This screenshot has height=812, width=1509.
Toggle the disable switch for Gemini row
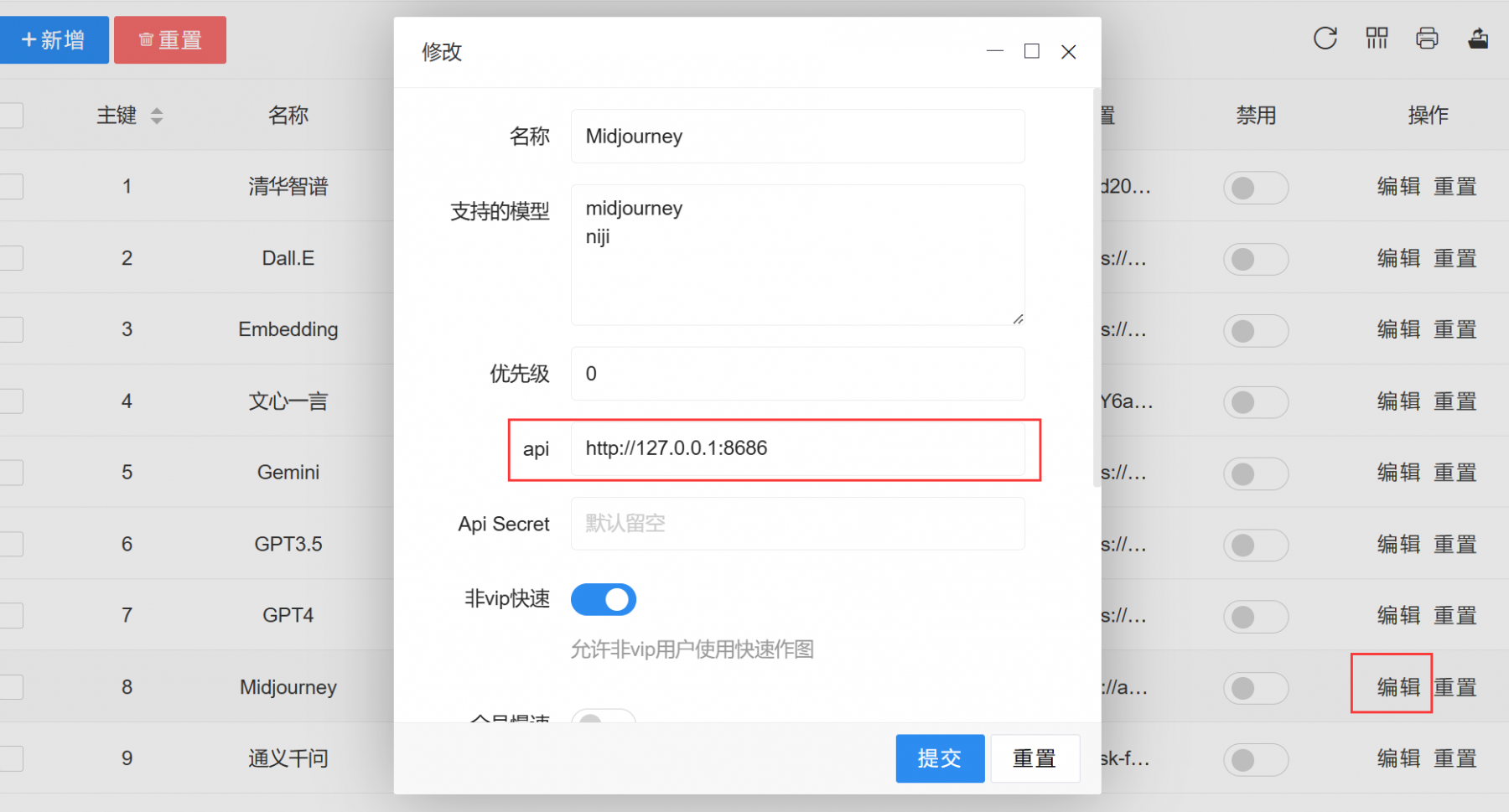coord(1255,473)
